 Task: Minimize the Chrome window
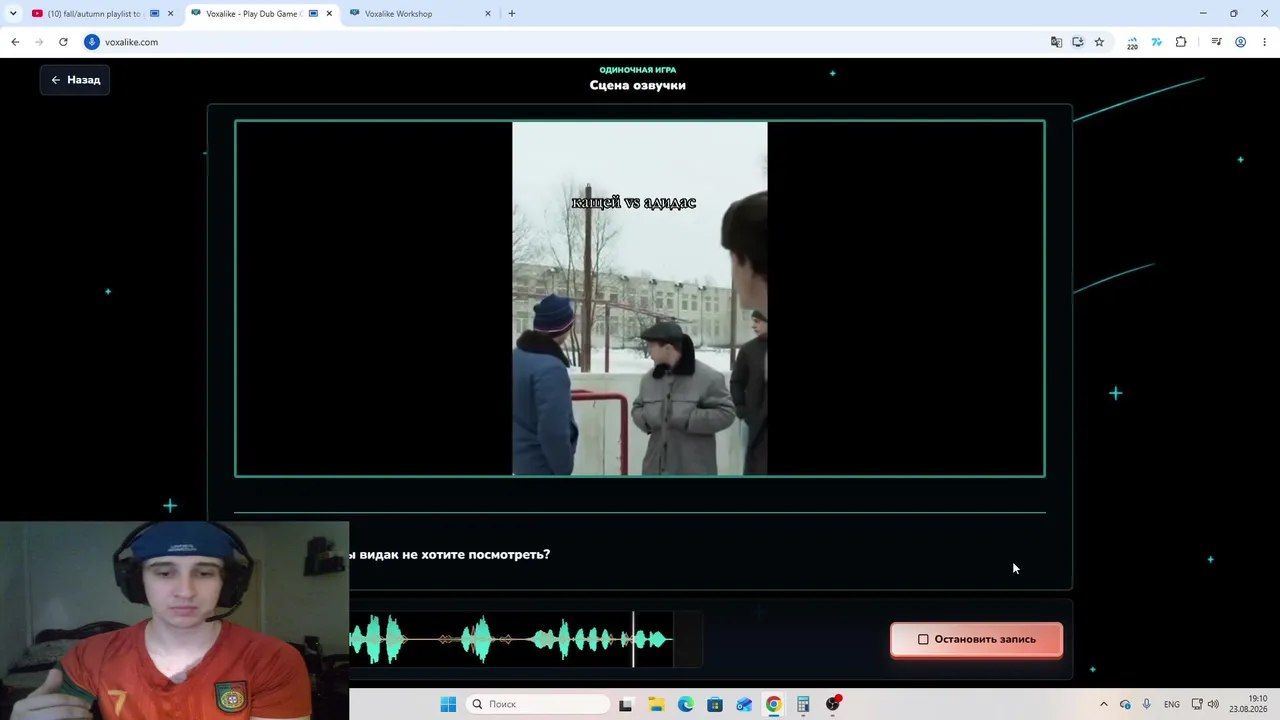tap(1203, 14)
